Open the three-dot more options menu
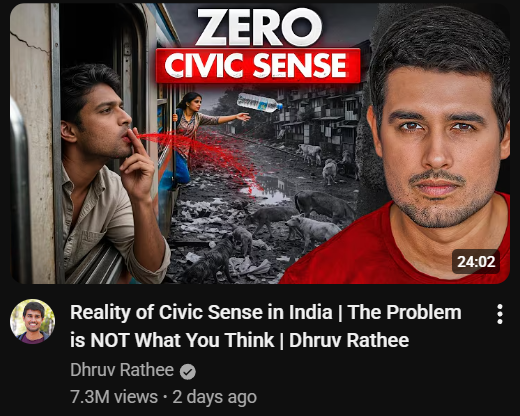Image resolution: width=520 pixels, height=416 pixels. pyautogui.click(x=499, y=314)
